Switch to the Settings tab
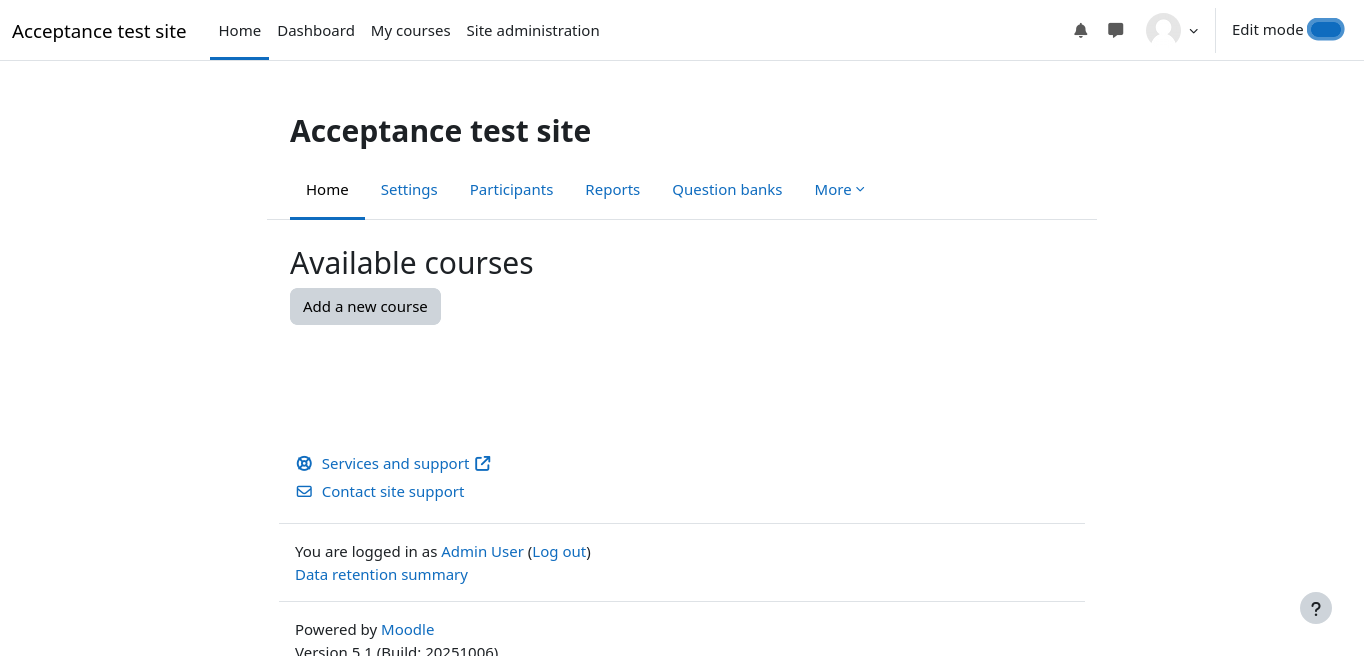 coord(409,190)
